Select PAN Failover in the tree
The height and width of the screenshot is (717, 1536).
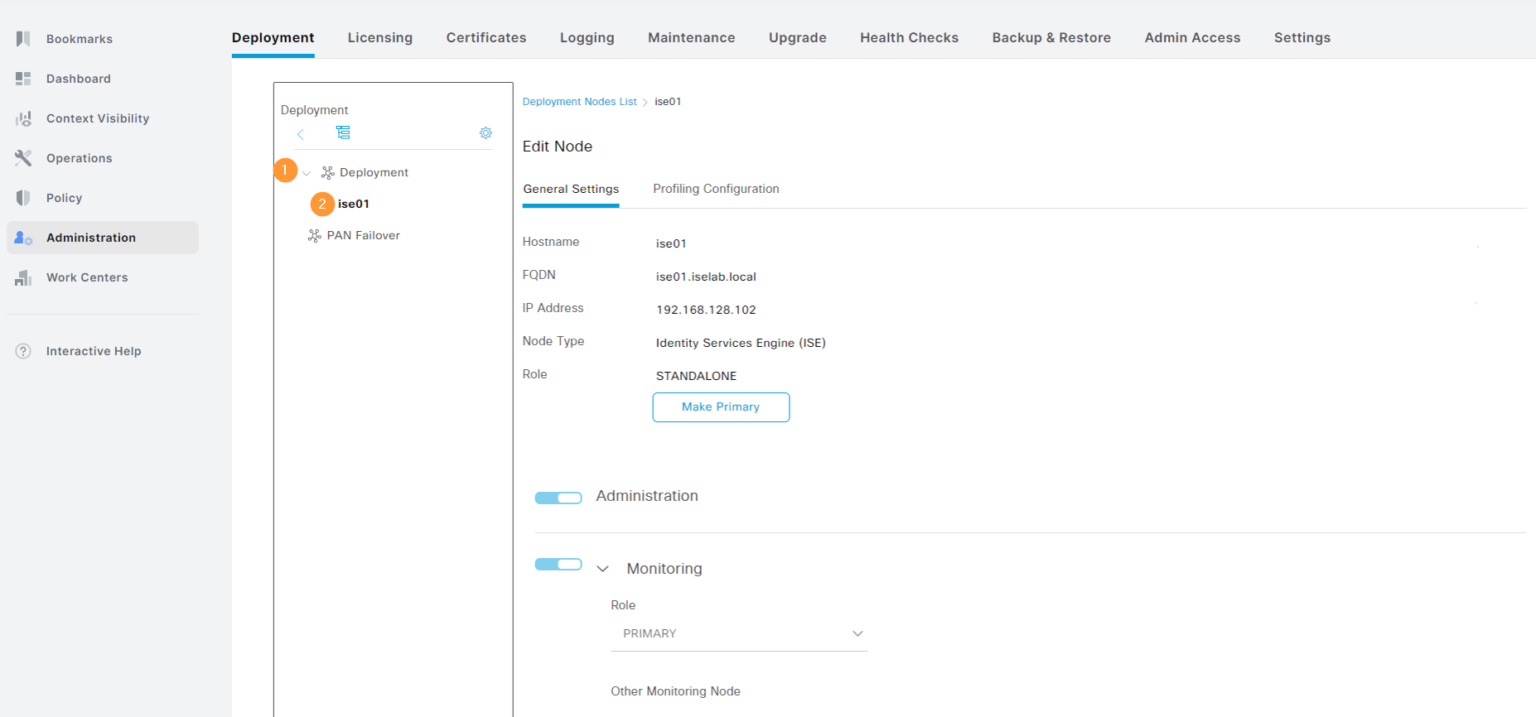[x=363, y=235]
